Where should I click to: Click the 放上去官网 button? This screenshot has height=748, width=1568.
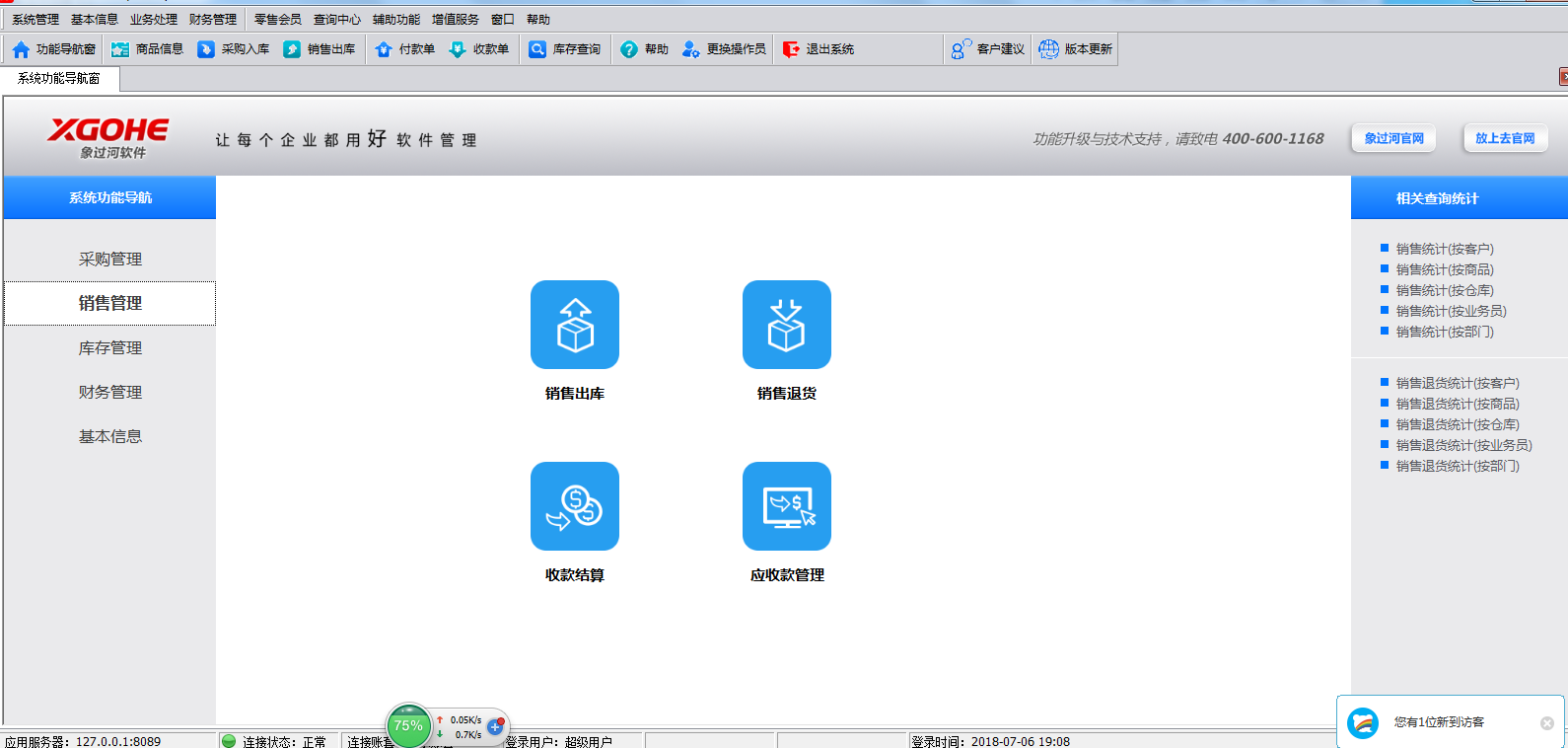coord(1505,139)
